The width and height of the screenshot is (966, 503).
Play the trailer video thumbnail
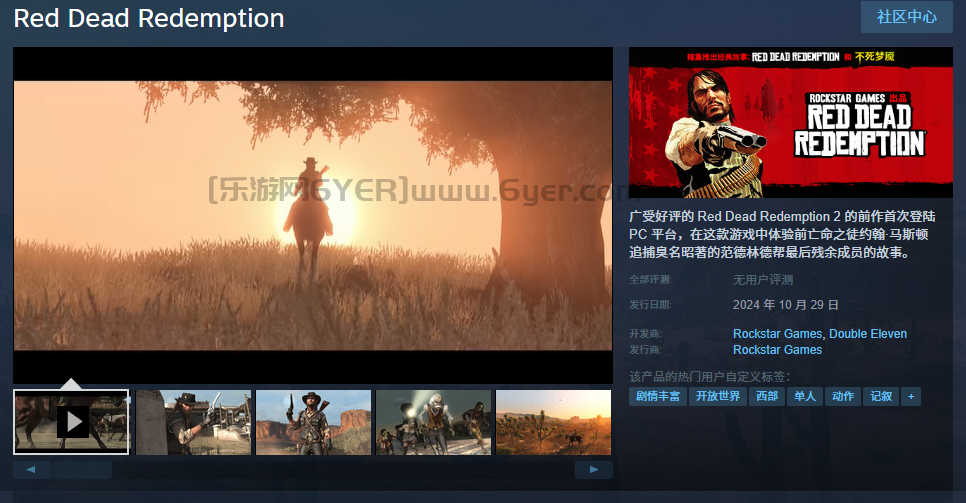(x=71, y=422)
